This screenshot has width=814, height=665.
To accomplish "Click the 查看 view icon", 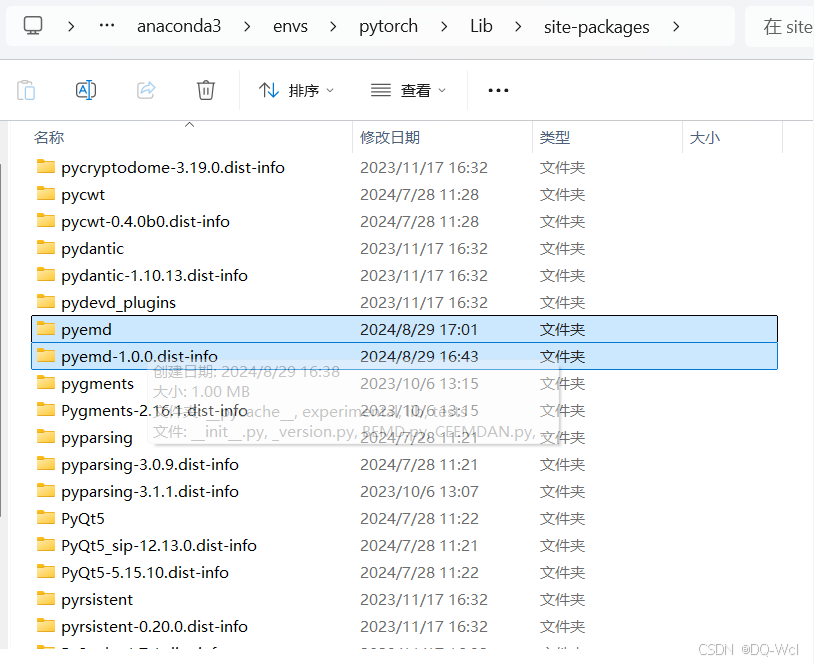I will pos(380,89).
